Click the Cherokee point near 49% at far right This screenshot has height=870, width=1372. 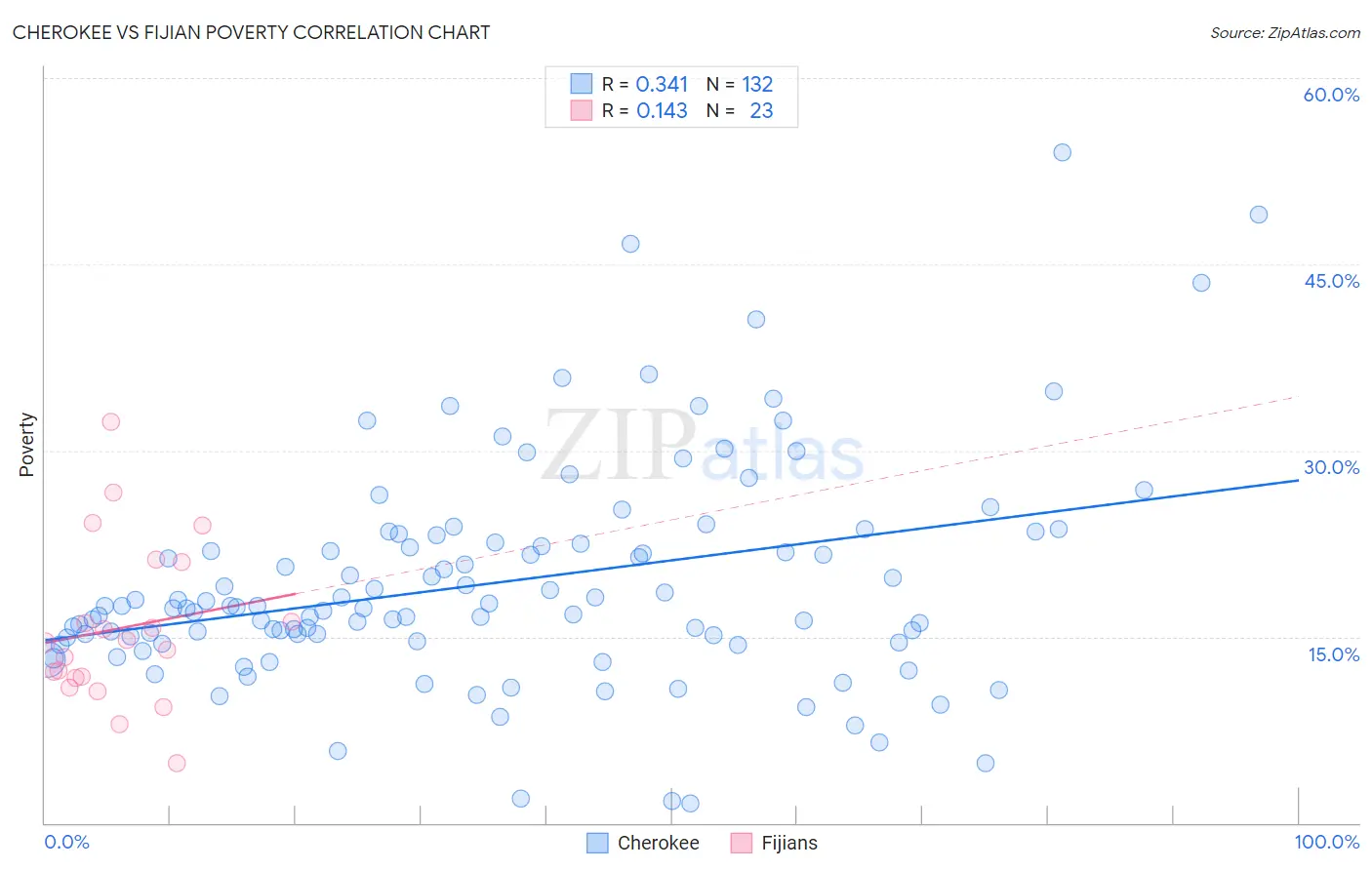pyautogui.click(x=1259, y=215)
